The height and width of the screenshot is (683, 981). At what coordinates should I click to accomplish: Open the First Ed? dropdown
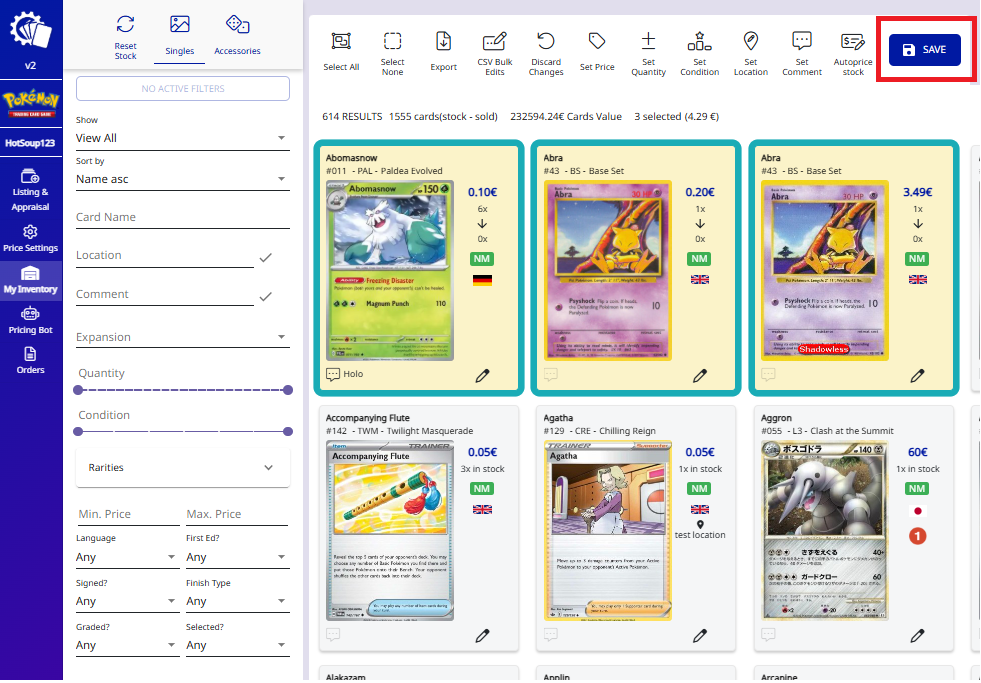coord(238,557)
